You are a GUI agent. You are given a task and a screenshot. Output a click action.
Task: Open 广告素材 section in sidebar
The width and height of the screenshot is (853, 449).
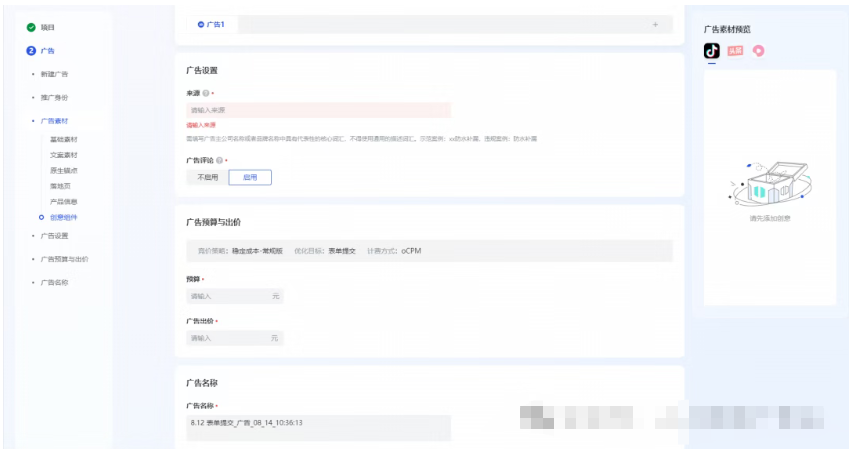(54, 121)
